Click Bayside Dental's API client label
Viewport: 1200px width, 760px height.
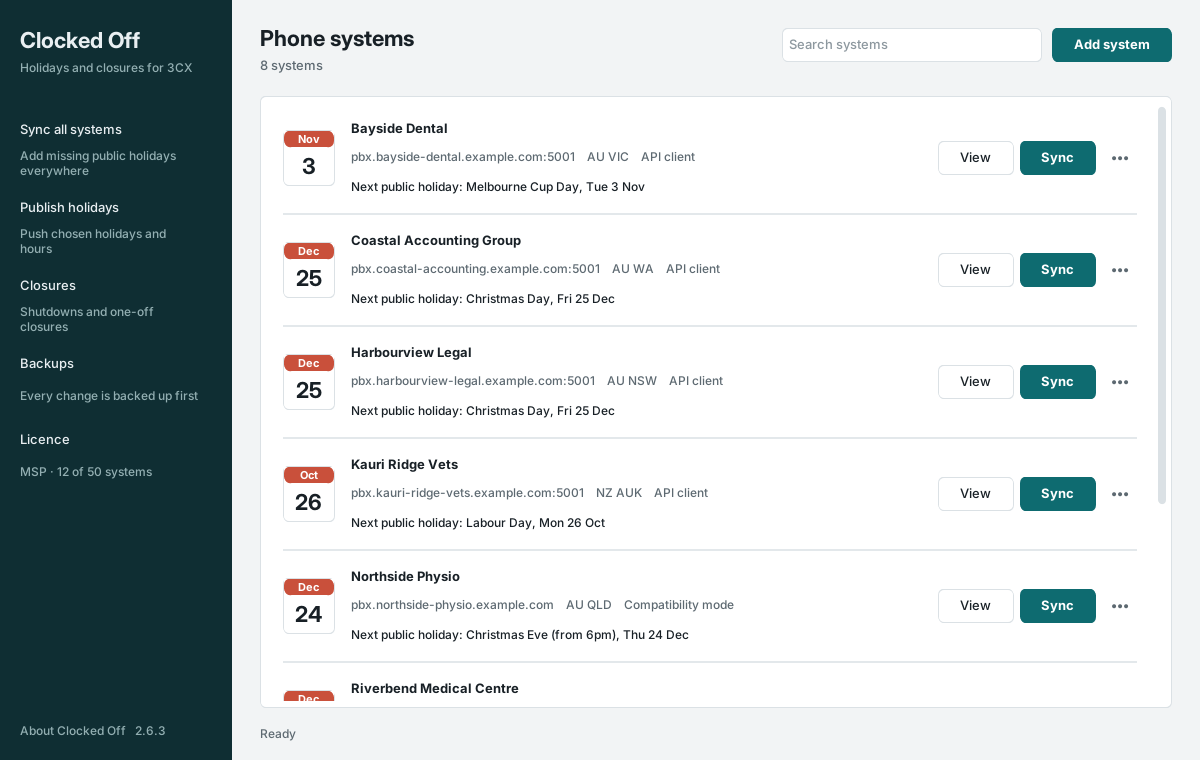click(x=668, y=157)
